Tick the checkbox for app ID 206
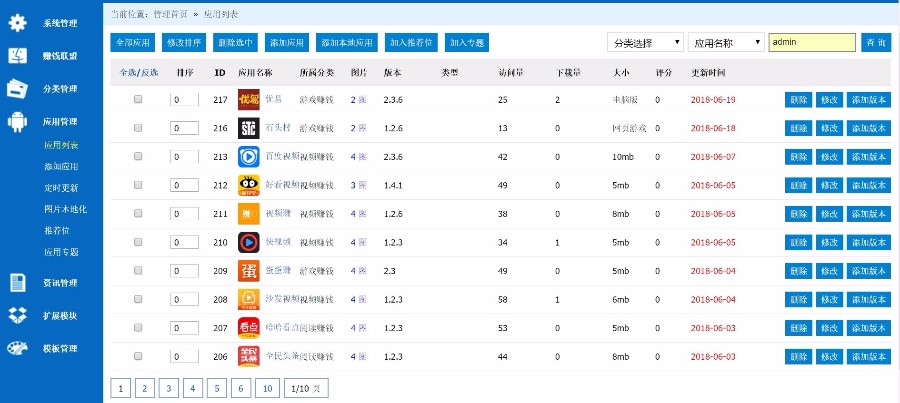Viewport: 900px width, 403px height. [138, 356]
